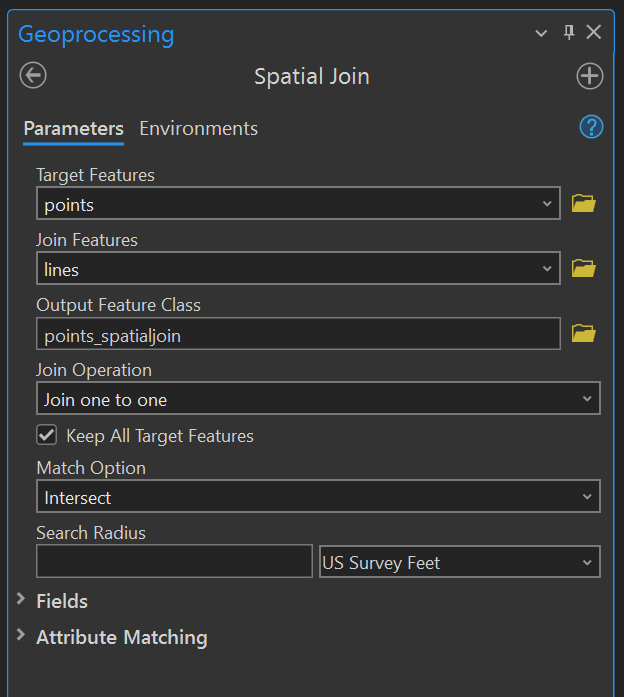Expand the Fields section
Viewport: 624px width, 697px height.
pos(62,601)
